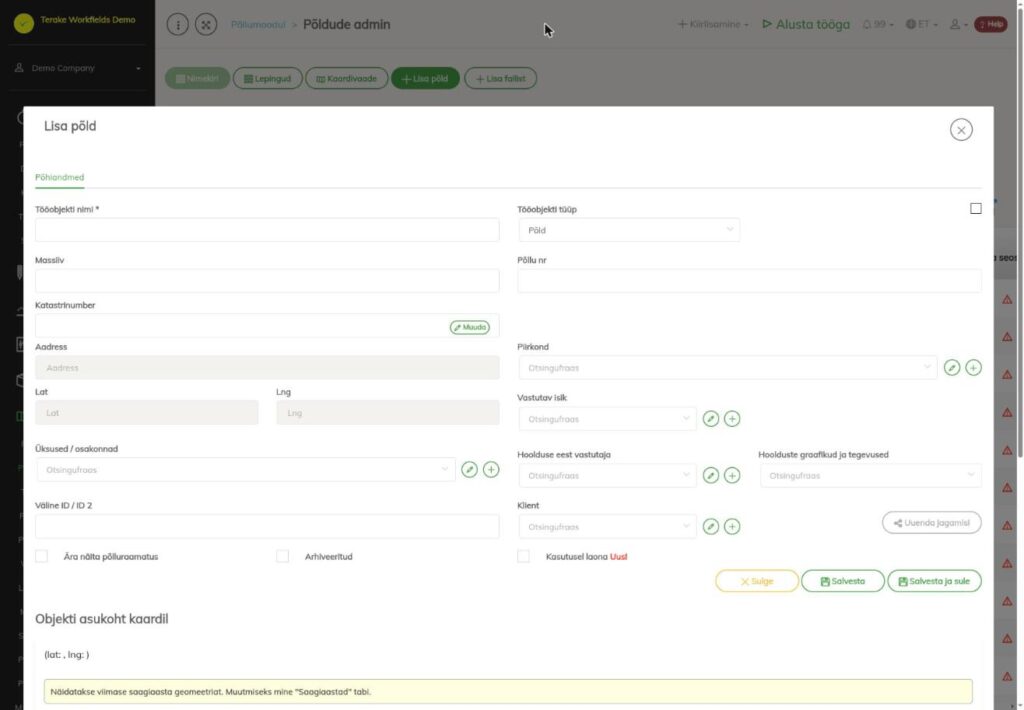Open the notifications bell icon

click(x=867, y=24)
